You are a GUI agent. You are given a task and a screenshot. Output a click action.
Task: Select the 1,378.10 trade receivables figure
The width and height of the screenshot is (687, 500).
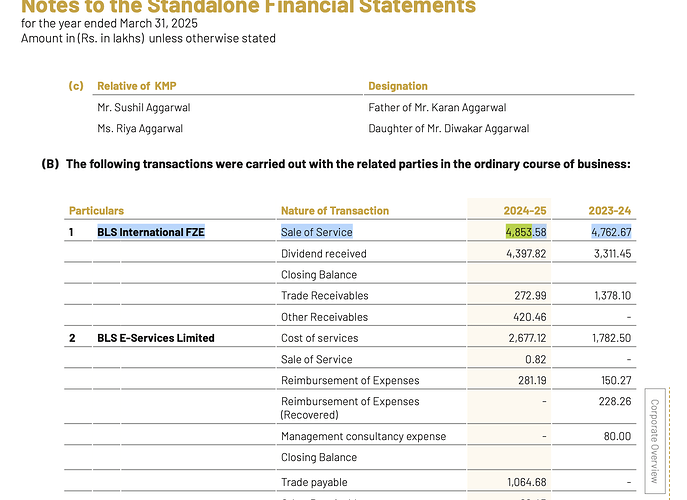(x=611, y=296)
